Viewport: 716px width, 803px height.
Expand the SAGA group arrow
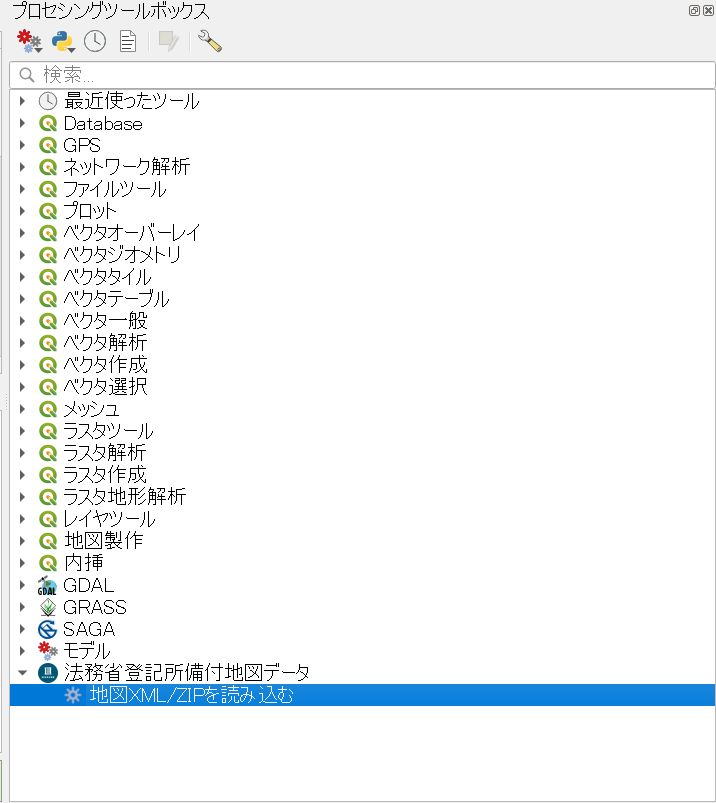[22, 629]
